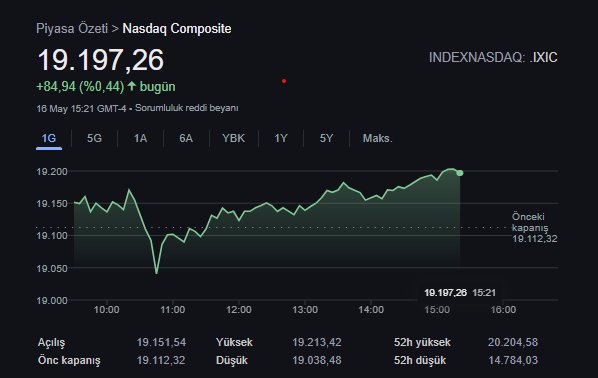Click the 19.000 y-axis label
The width and height of the screenshot is (598, 378).
pos(52,301)
